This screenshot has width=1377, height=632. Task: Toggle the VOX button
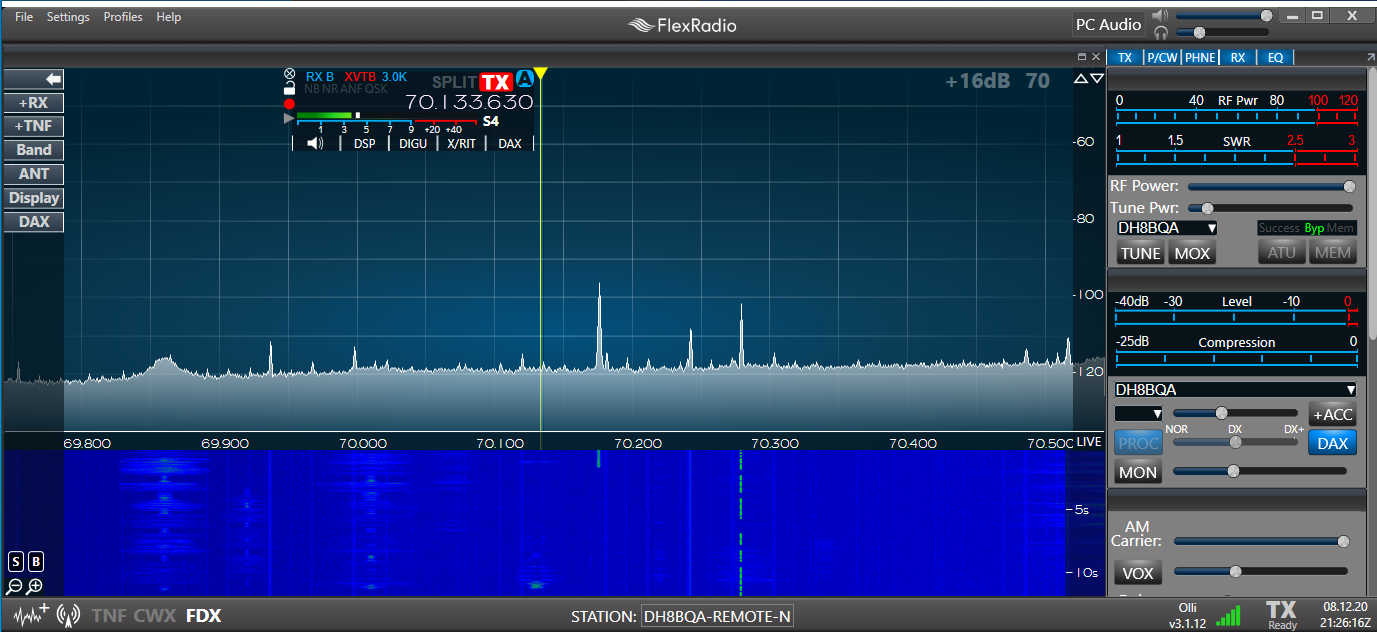[1138, 573]
